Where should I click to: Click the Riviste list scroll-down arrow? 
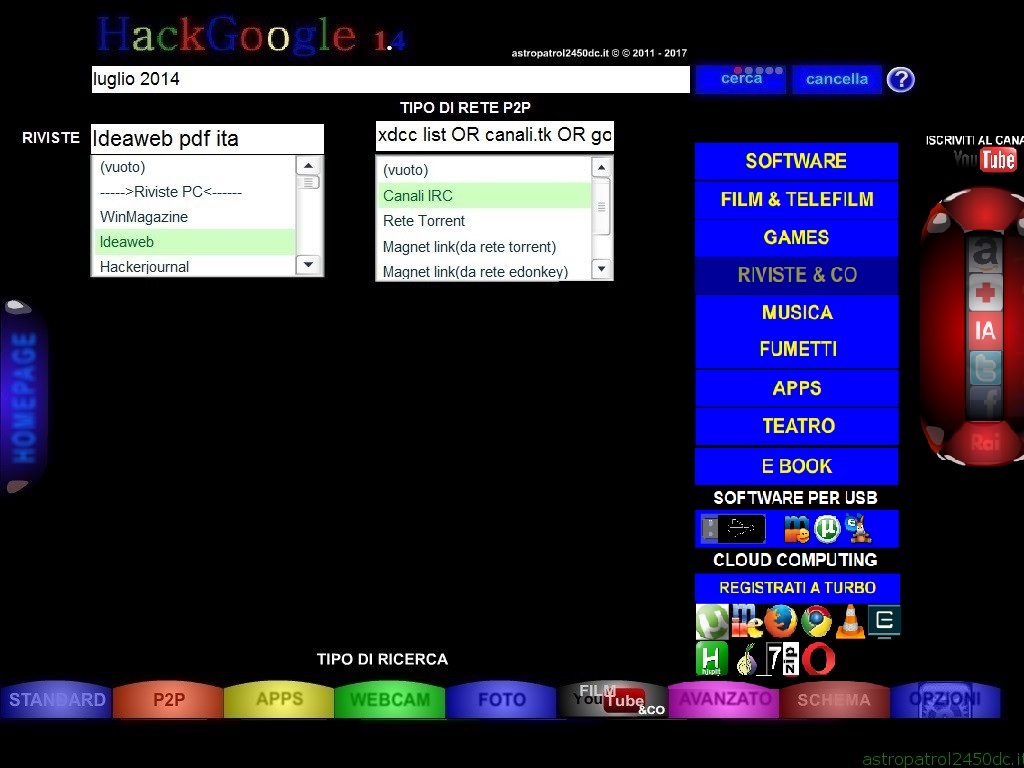pyautogui.click(x=308, y=265)
